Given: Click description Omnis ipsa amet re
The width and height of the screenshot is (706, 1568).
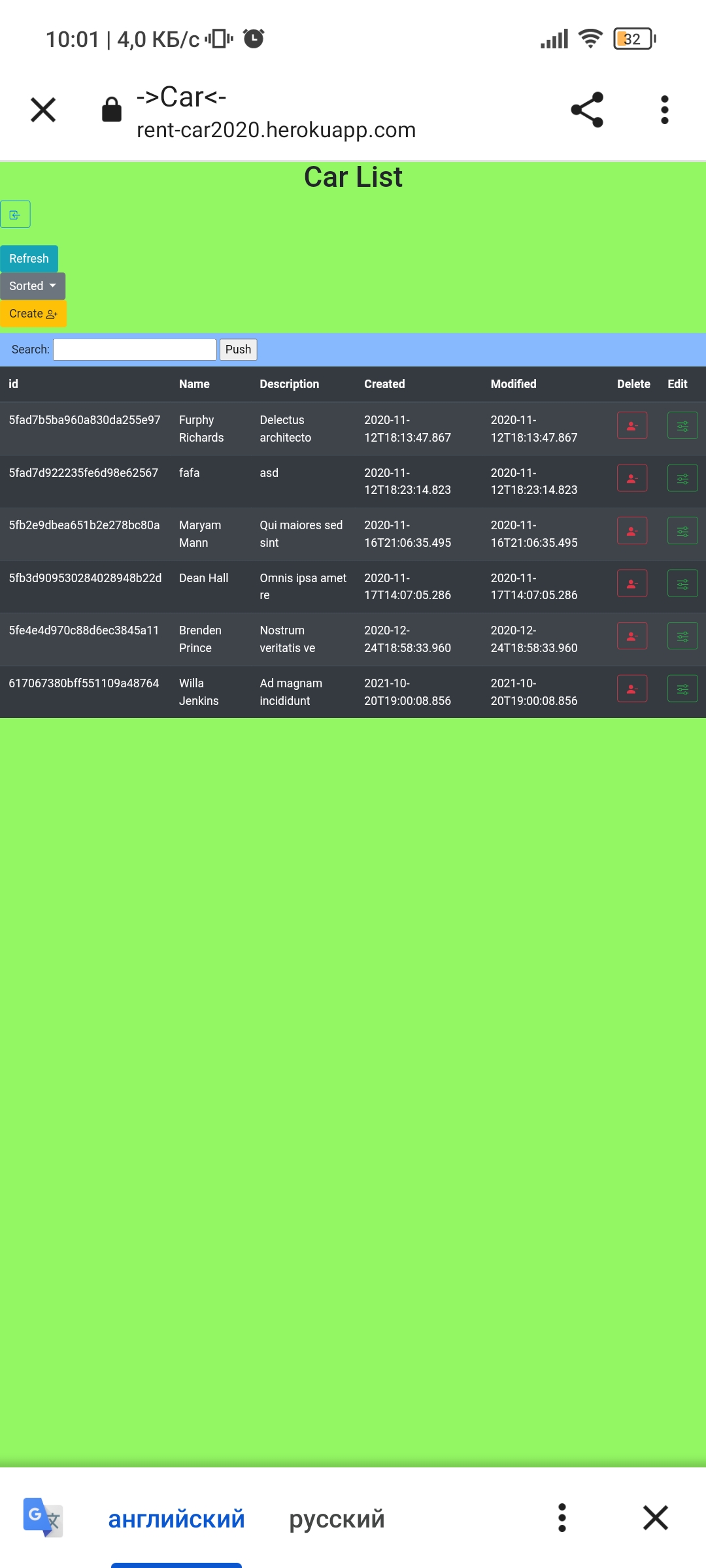Looking at the screenshot, I should point(303,587).
